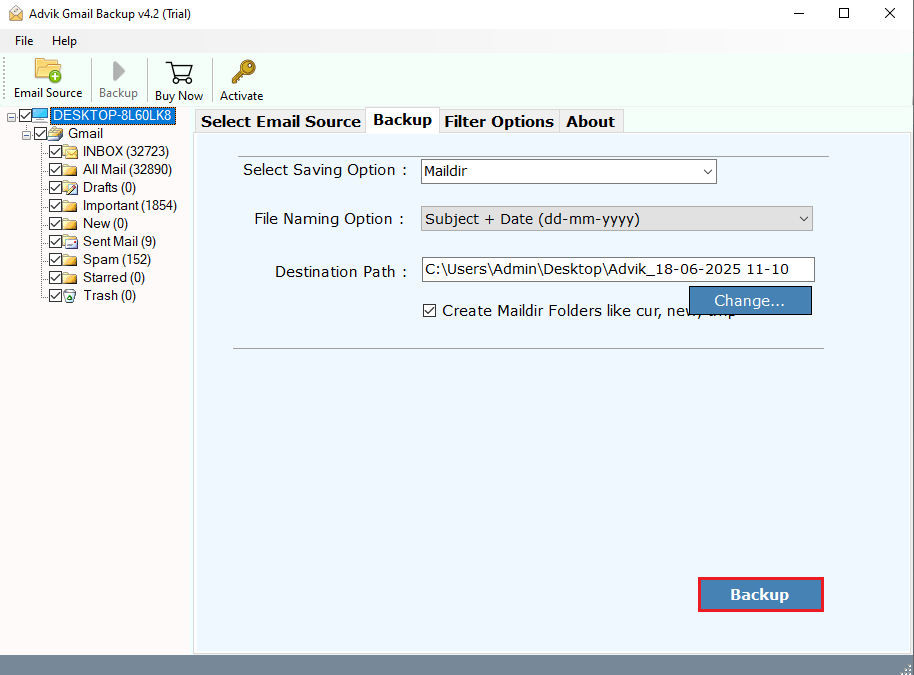The image size is (914, 675).
Task: Click the Starred folder icon
Action: (71, 278)
